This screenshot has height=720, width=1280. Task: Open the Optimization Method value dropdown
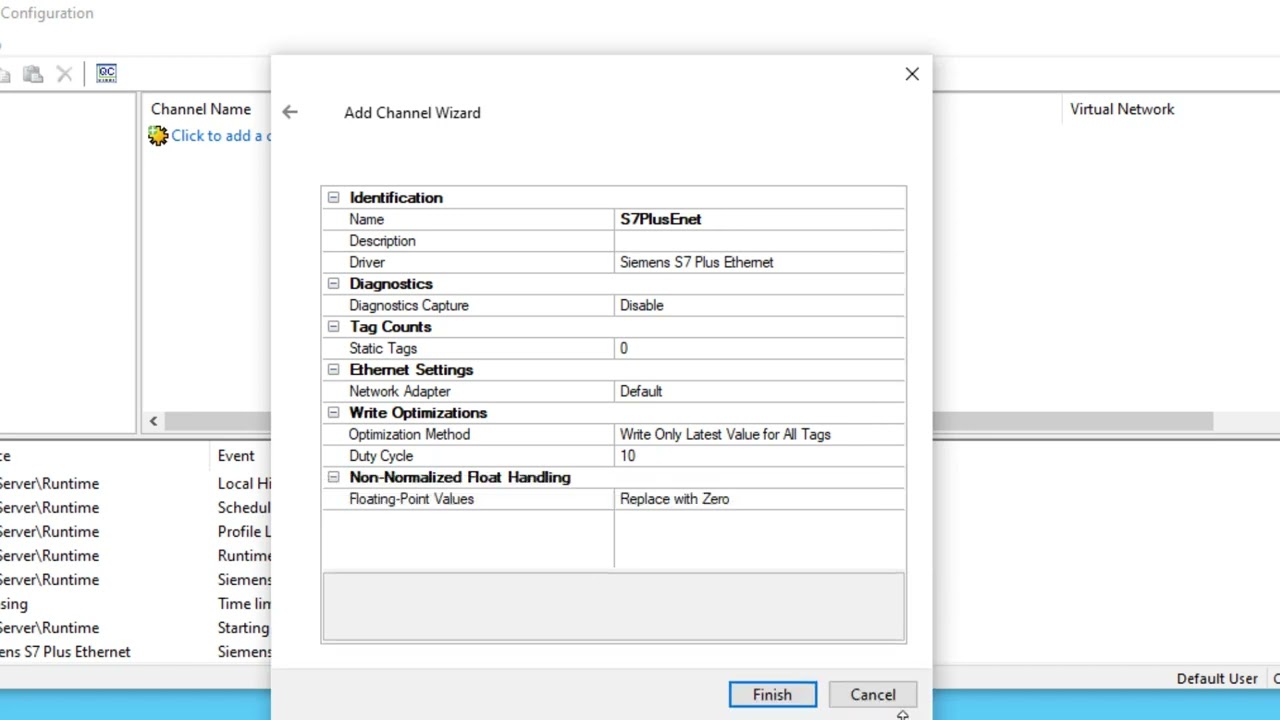point(760,435)
